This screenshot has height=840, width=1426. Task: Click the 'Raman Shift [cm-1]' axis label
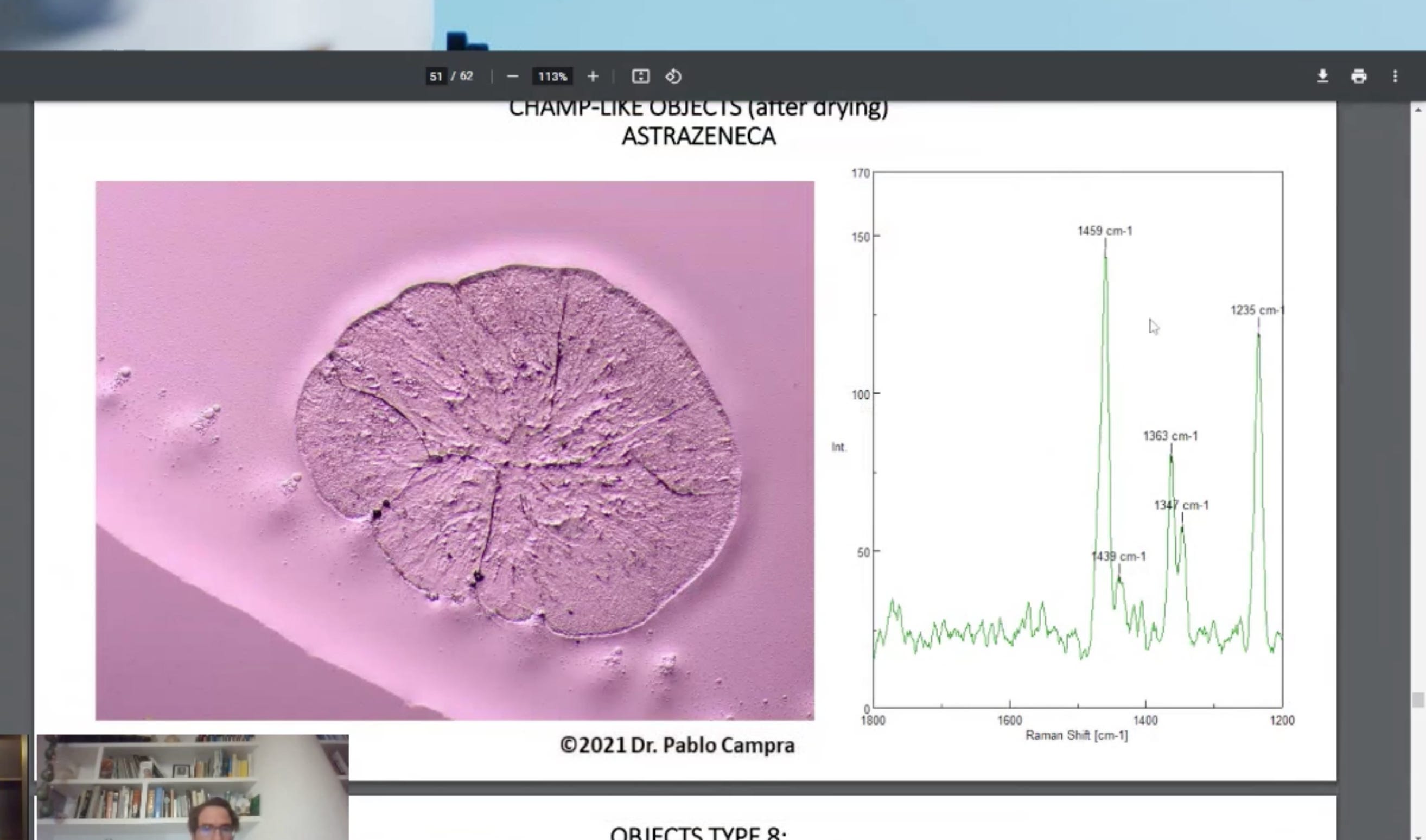tap(1077, 735)
